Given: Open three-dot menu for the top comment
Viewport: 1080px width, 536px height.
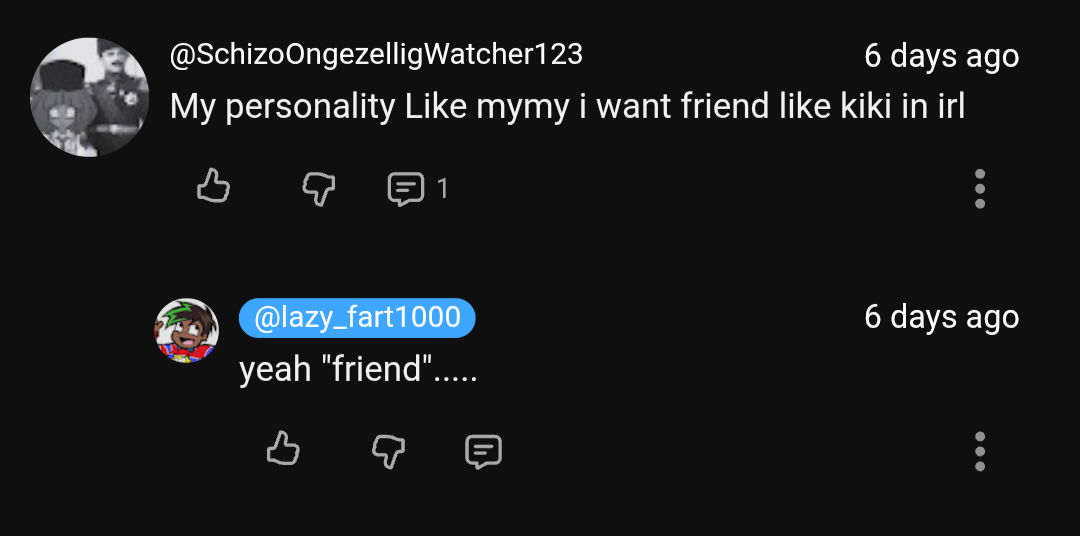Looking at the screenshot, I should click(x=979, y=188).
